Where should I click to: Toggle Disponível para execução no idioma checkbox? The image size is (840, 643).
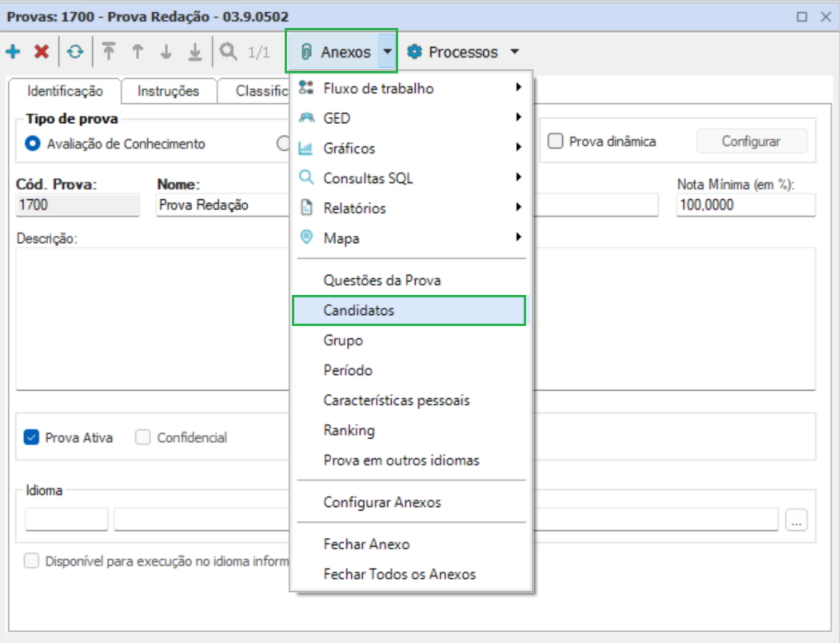32,561
